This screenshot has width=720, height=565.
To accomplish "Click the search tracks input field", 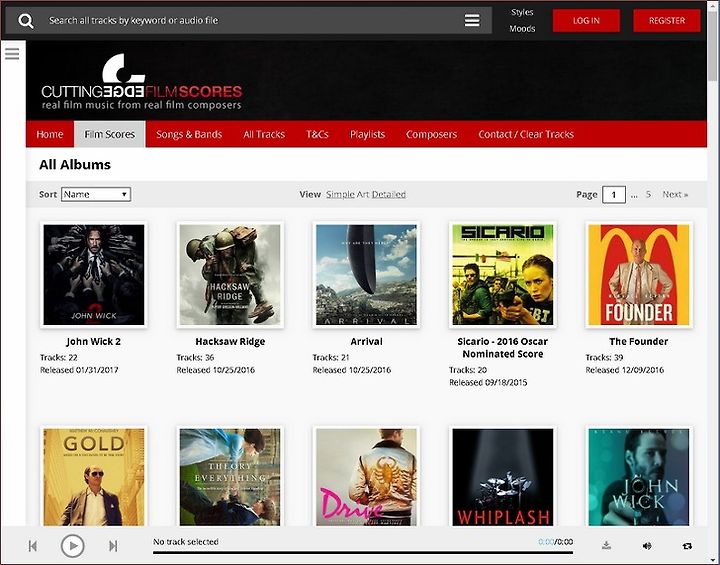I will coord(250,20).
